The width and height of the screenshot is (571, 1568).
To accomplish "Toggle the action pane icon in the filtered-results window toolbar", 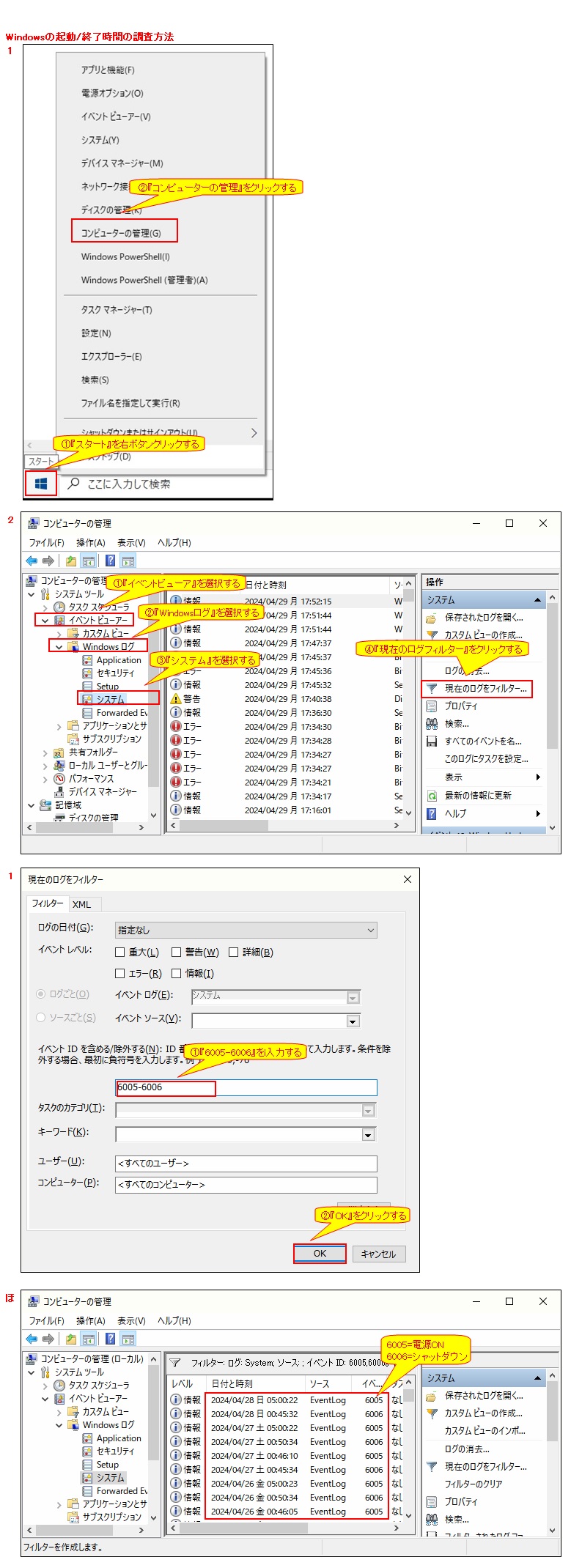I will (x=128, y=1339).
